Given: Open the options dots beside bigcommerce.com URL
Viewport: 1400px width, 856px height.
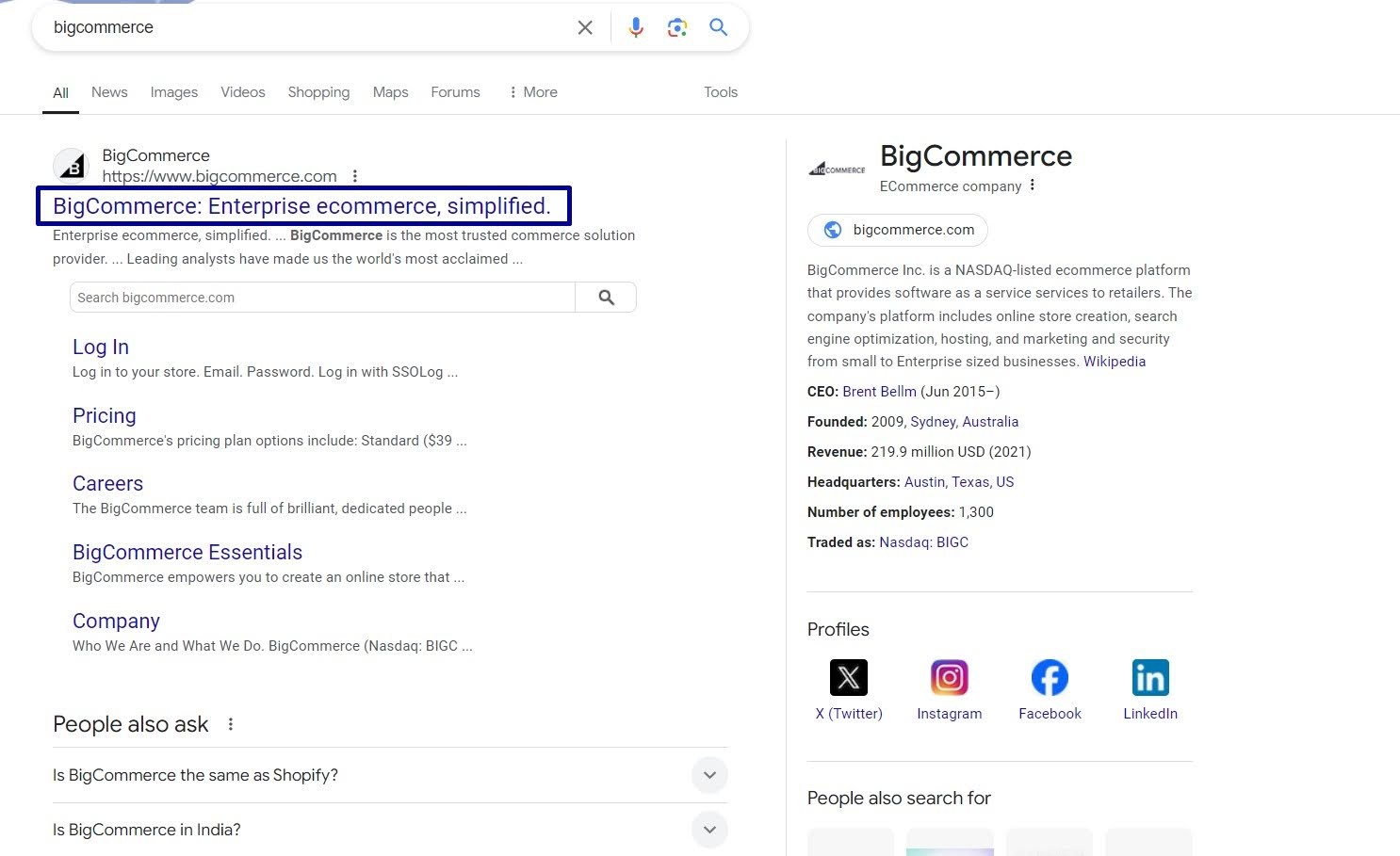Looking at the screenshot, I should [355, 176].
